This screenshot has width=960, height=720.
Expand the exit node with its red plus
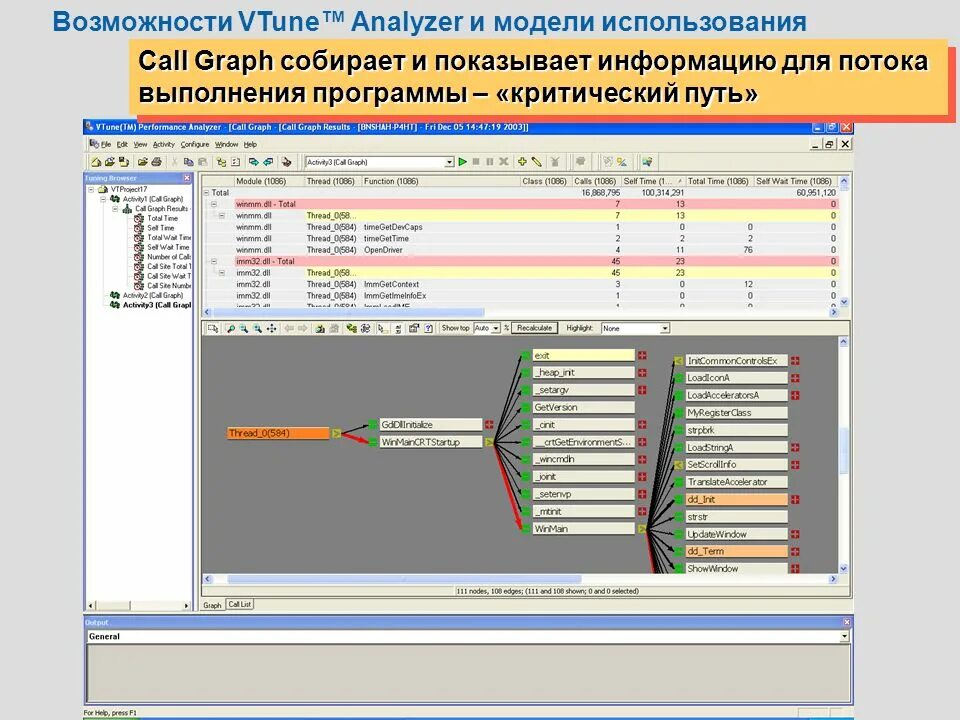[642, 355]
